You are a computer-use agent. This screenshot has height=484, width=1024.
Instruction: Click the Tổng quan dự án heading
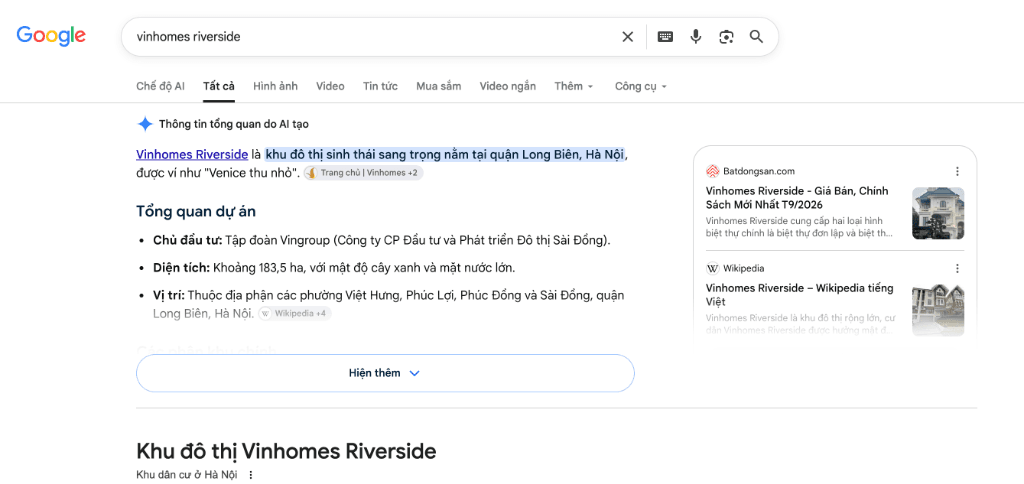196,211
